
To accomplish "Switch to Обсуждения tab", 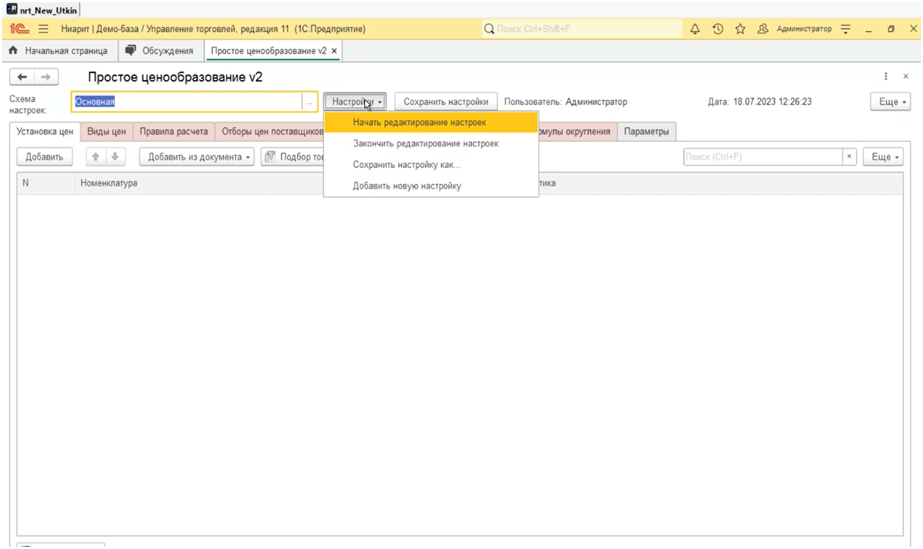I will coord(161,51).
